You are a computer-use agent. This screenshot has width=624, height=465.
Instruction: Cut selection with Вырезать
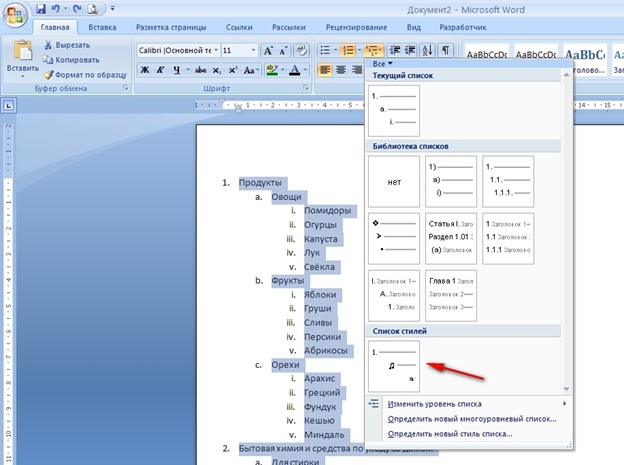(67, 45)
